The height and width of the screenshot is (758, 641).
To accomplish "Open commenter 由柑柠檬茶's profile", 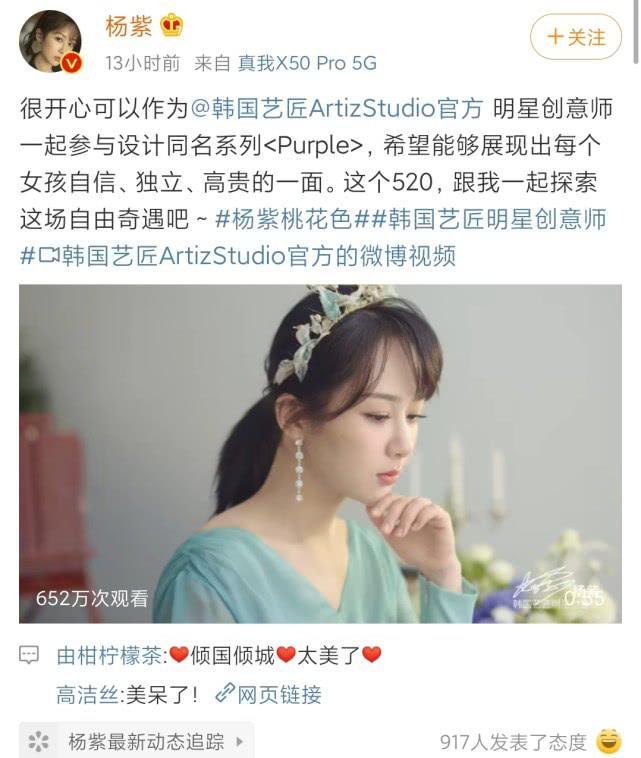I will [109, 656].
